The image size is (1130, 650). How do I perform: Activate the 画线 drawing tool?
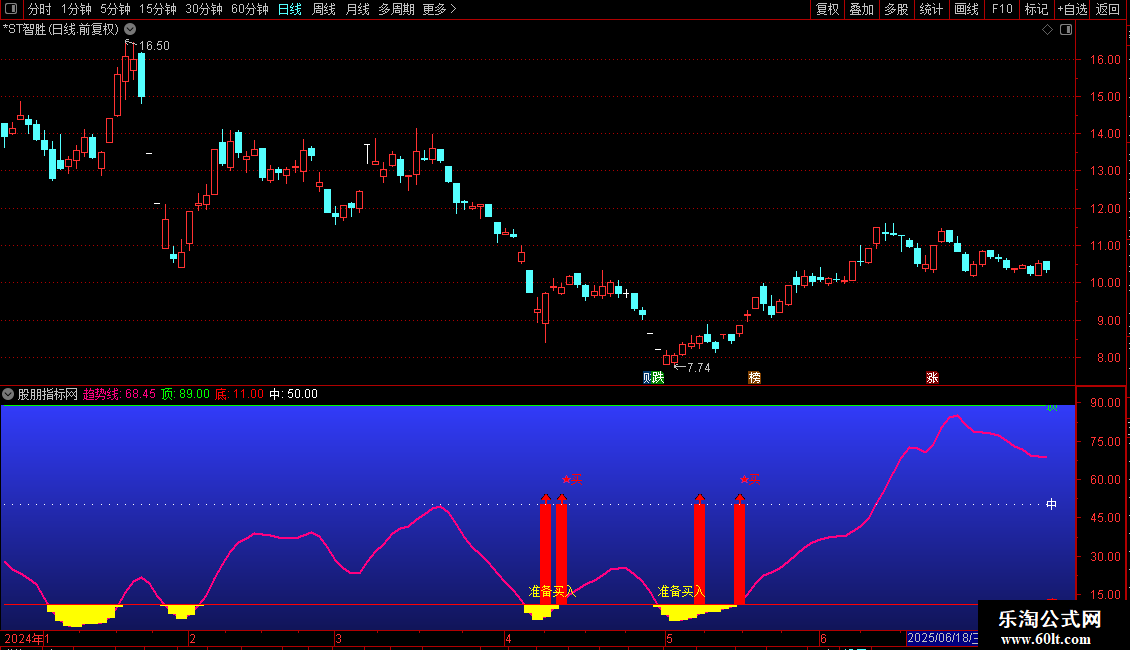point(966,9)
